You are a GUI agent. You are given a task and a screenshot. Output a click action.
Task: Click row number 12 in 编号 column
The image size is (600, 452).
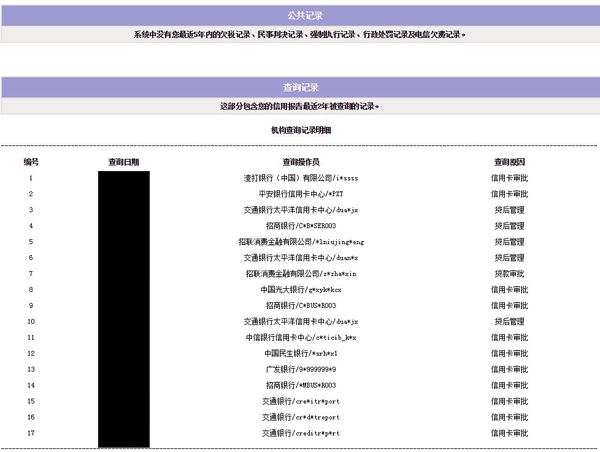pyautogui.click(x=31, y=353)
